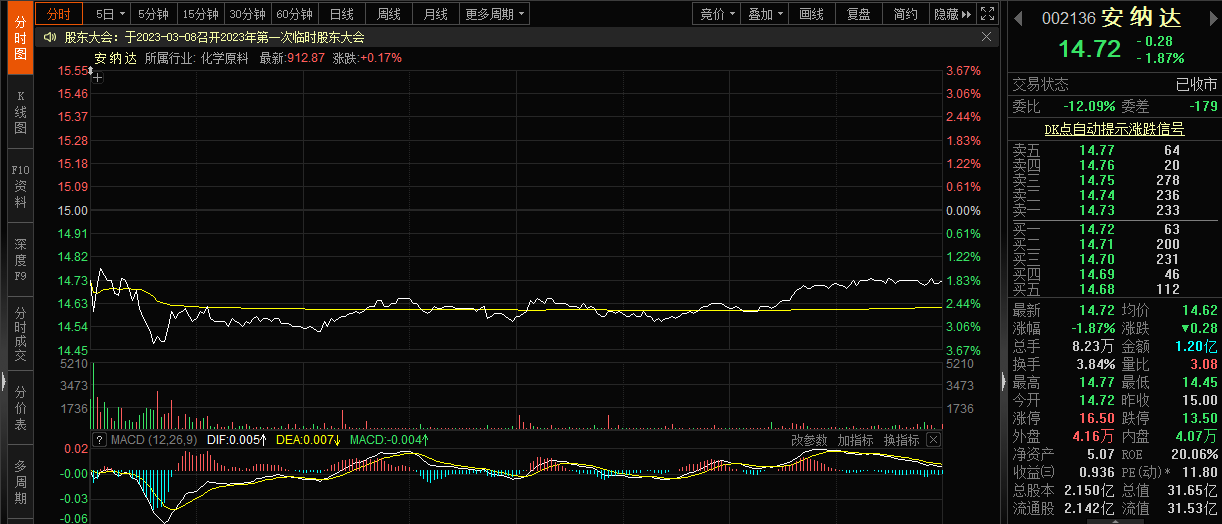Close the MACD indicator panel
The width and height of the screenshot is (1222, 524).
click(933, 440)
